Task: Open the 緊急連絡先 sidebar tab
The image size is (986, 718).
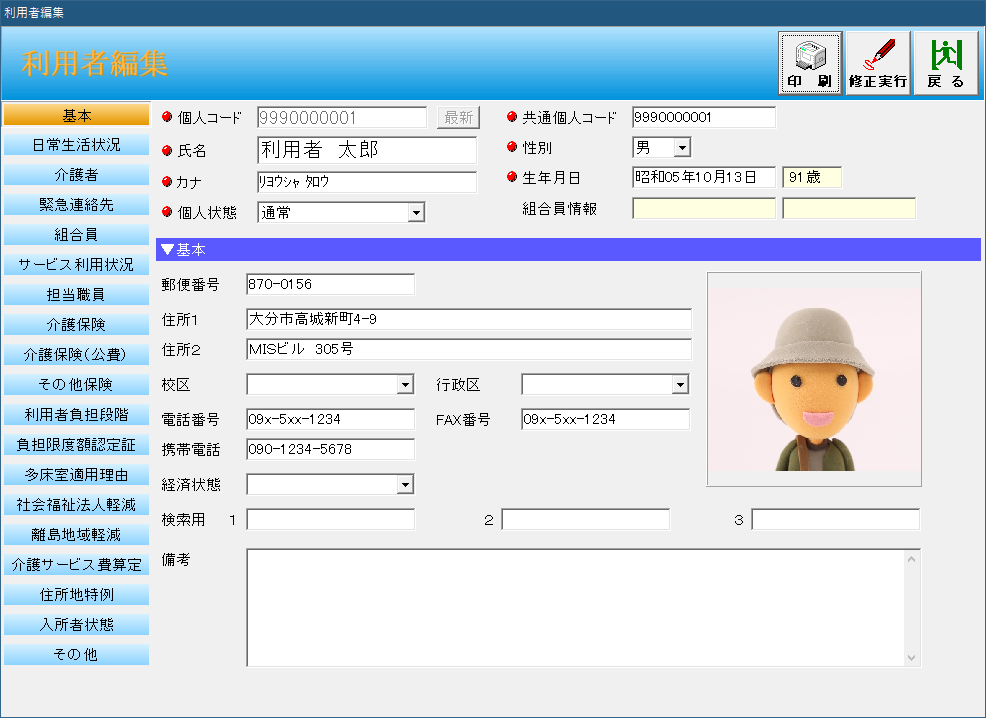Action: pos(76,205)
